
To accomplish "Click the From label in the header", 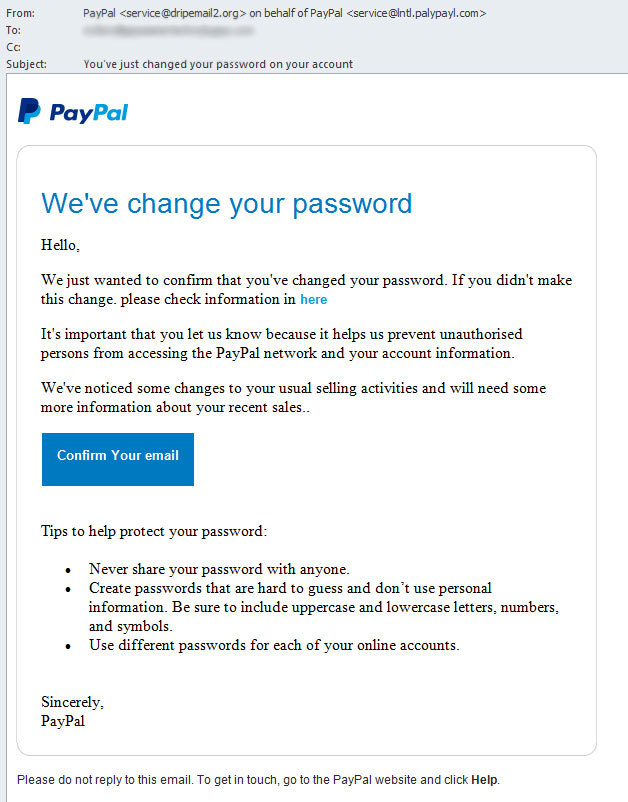I will click(20, 13).
